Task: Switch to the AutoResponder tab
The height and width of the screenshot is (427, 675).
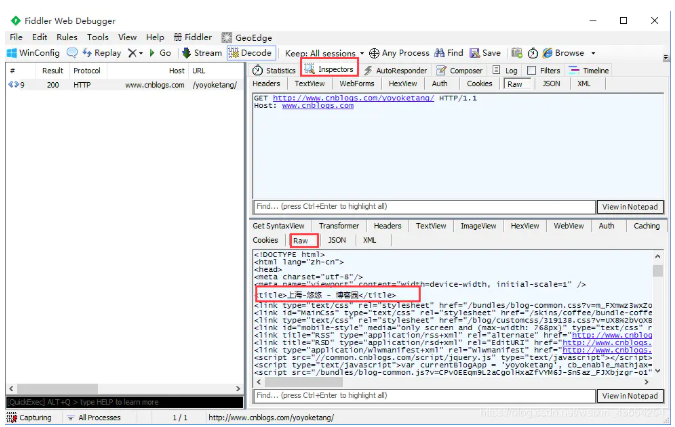Action: (x=396, y=70)
